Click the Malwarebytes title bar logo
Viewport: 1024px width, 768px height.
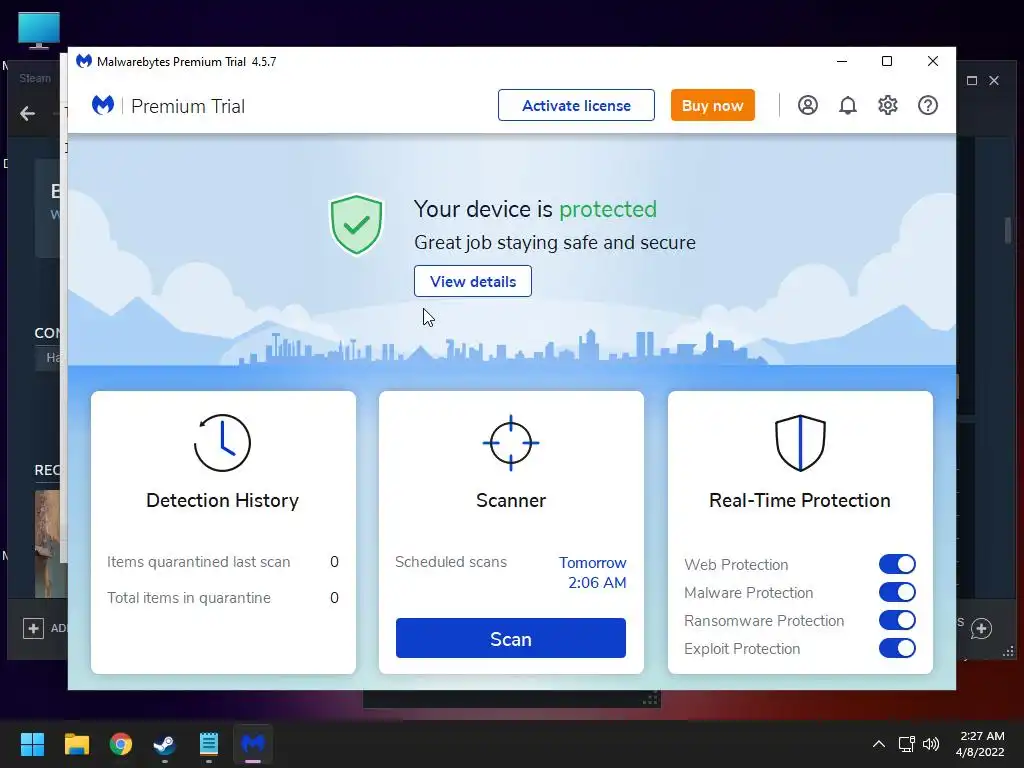coord(84,61)
